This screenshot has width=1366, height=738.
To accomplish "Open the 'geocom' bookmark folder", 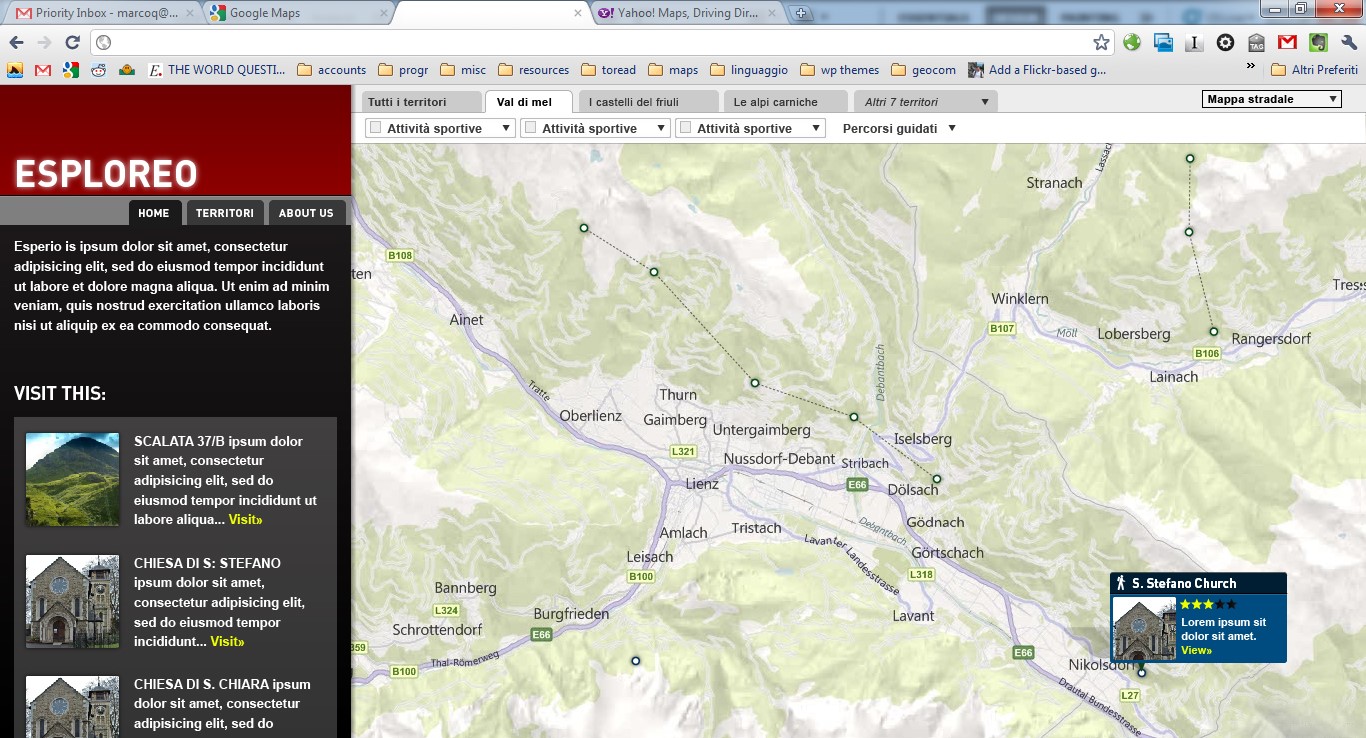I will click(x=923, y=70).
